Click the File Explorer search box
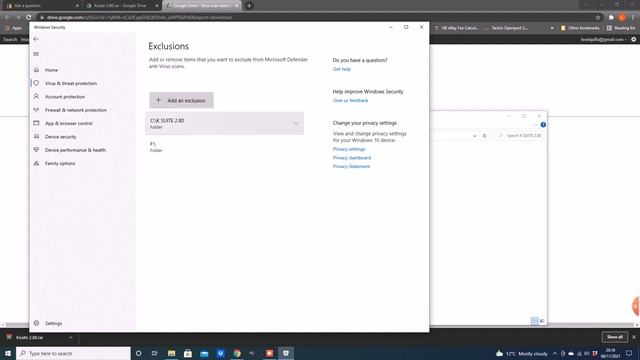 pyautogui.click(x=518, y=136)
